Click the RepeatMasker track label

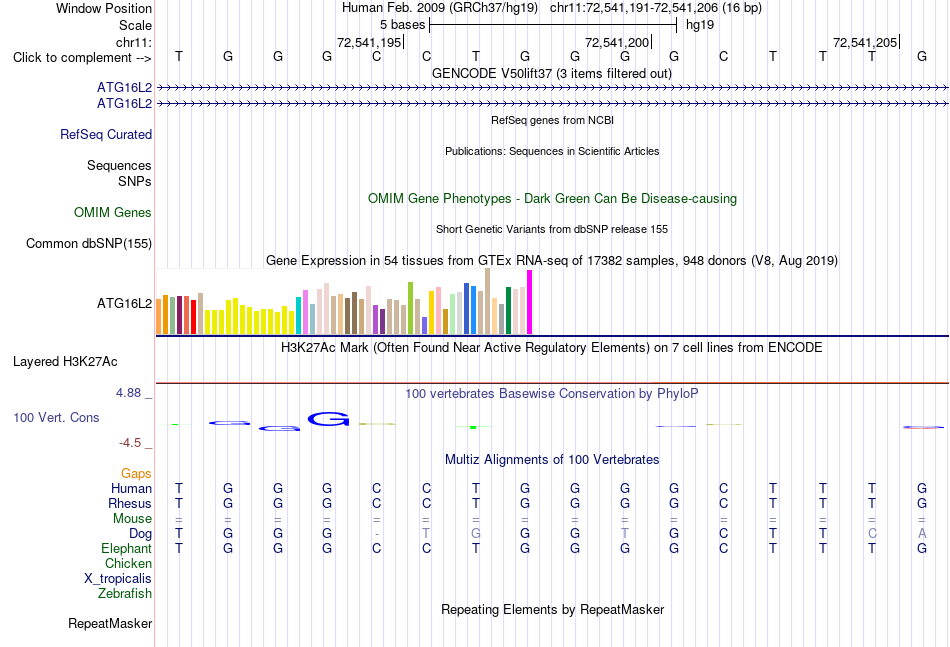pyautogui.click(x=110, y=623)
